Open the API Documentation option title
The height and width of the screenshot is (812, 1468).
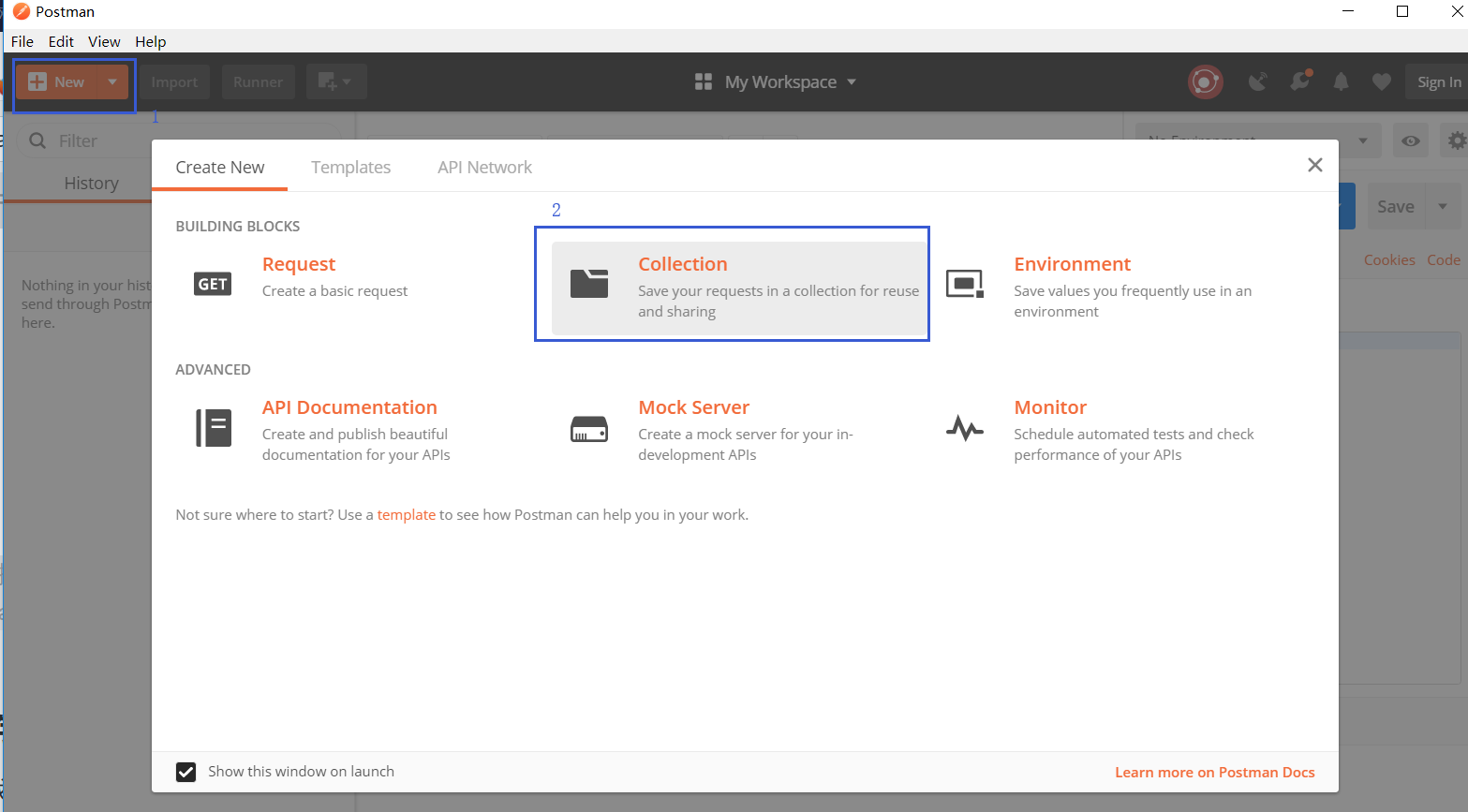coord(349,407)
